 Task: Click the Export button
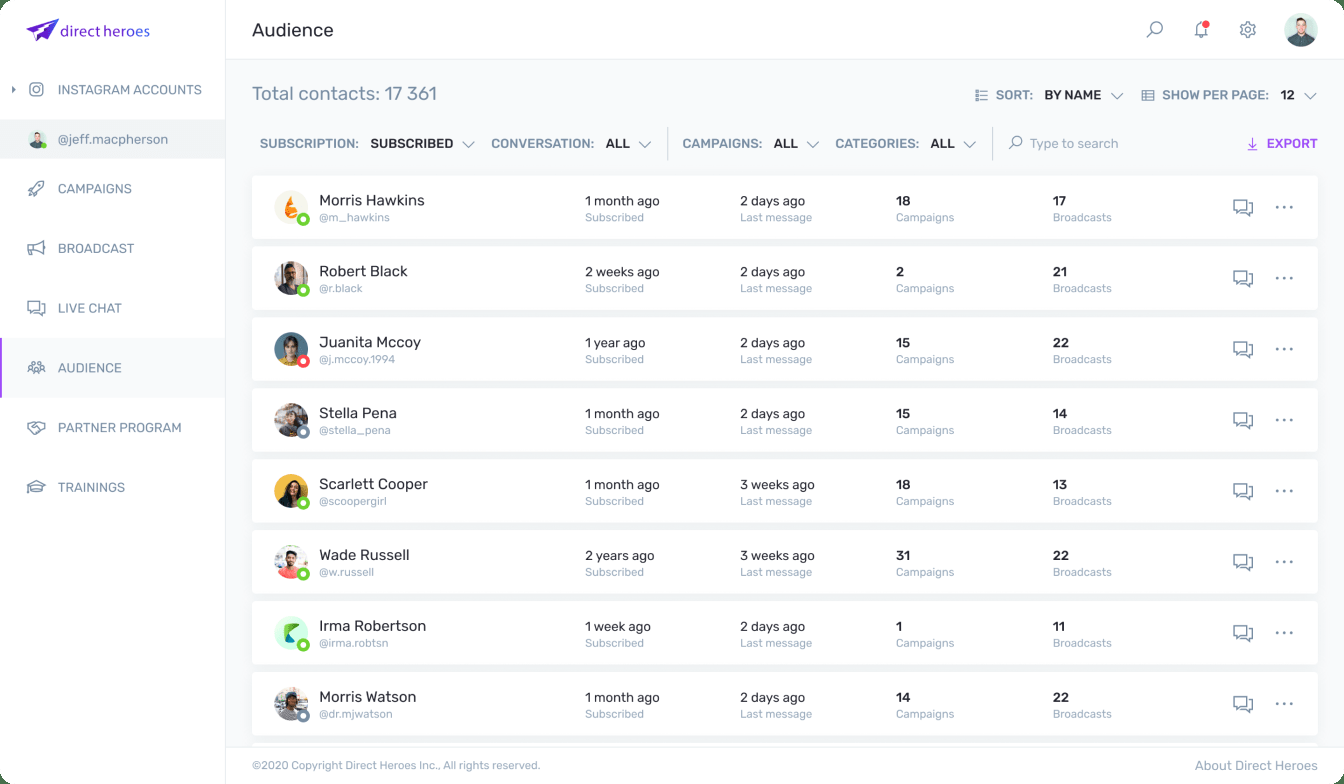click(x=1282, y=144)
